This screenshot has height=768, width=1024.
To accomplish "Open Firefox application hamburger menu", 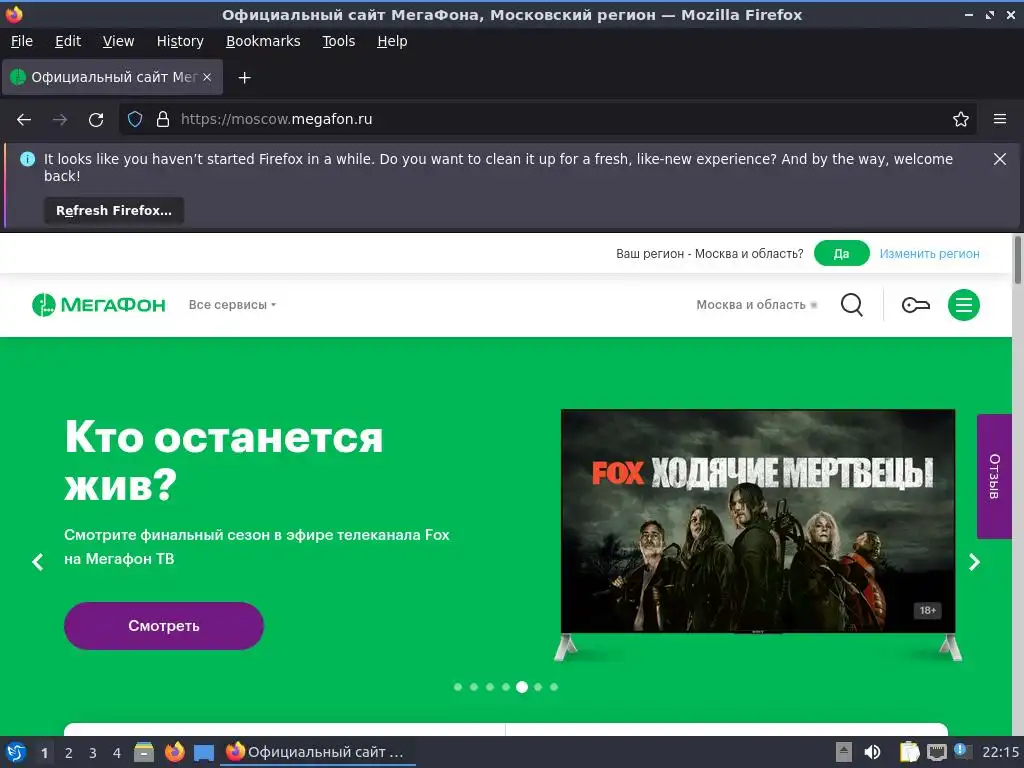I will click(999, 120).
